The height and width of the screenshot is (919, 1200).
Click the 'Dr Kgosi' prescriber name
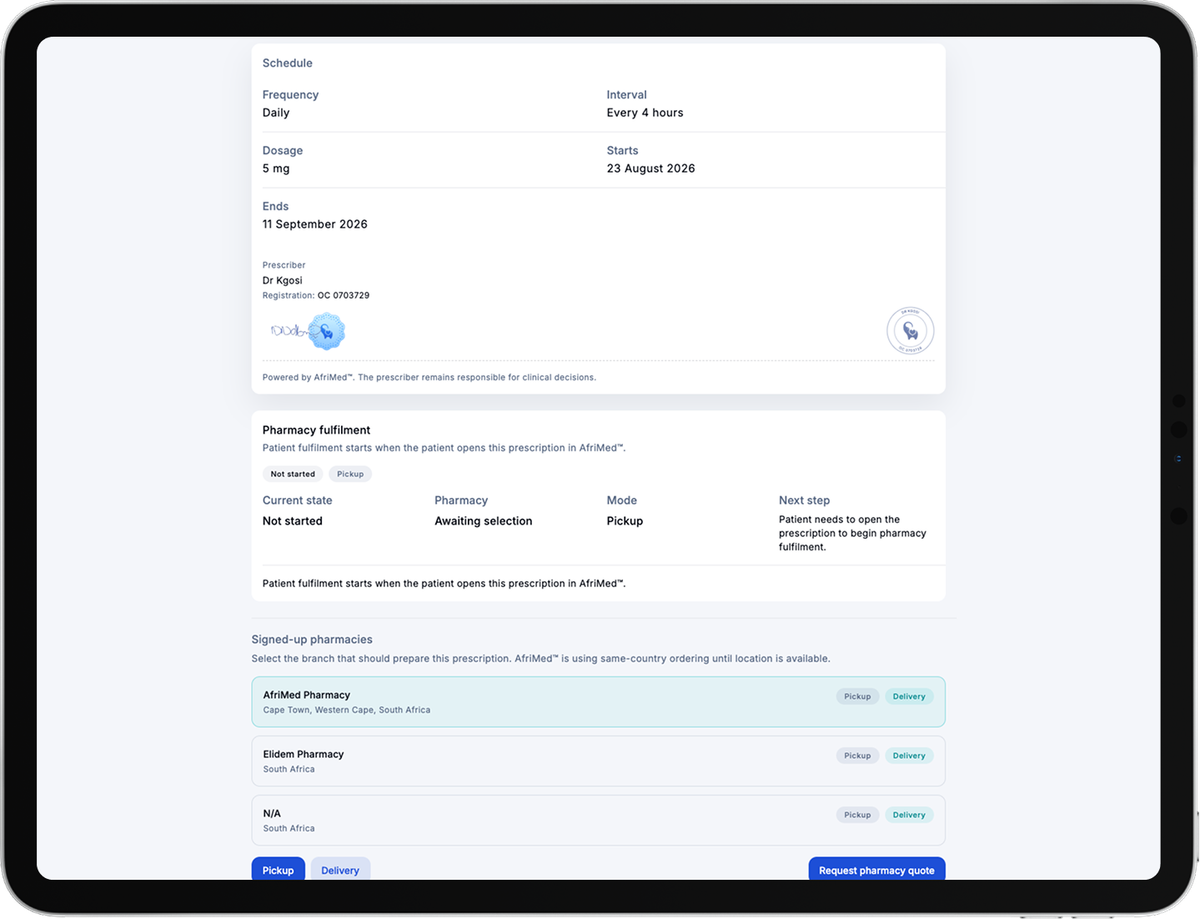(282, 281)
